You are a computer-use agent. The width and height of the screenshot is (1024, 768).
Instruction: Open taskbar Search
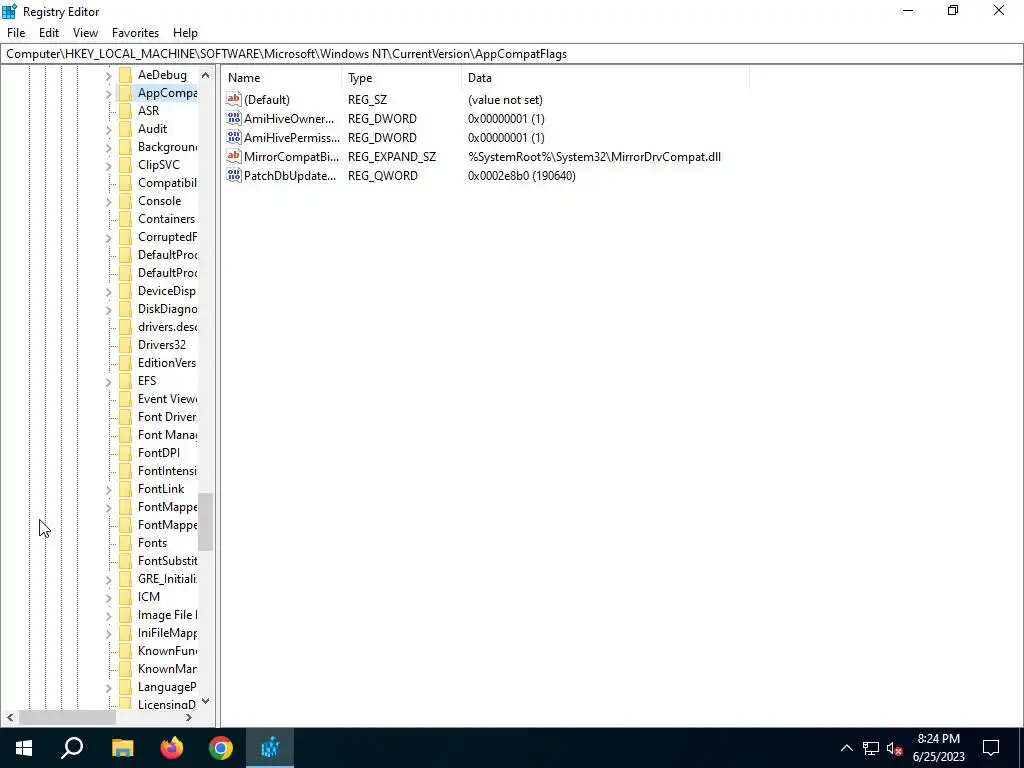72,748
